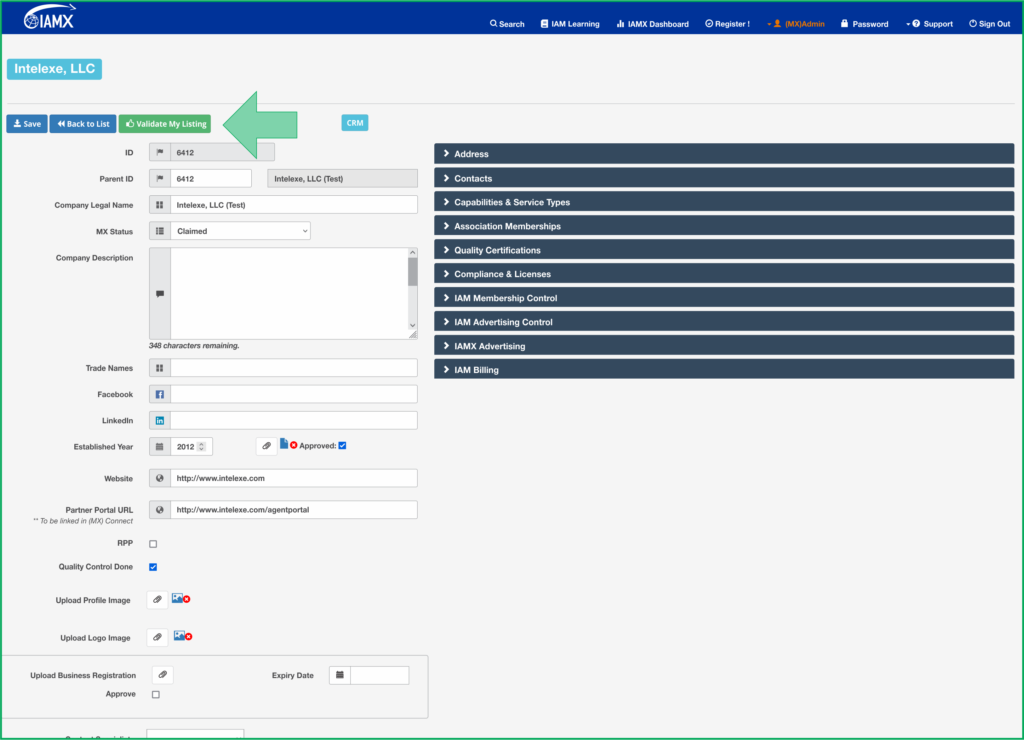The width and height of the screenshot is (1024, 740).
Task: Click the paperclip for Upload Business Registration
Action: [163, 674]
